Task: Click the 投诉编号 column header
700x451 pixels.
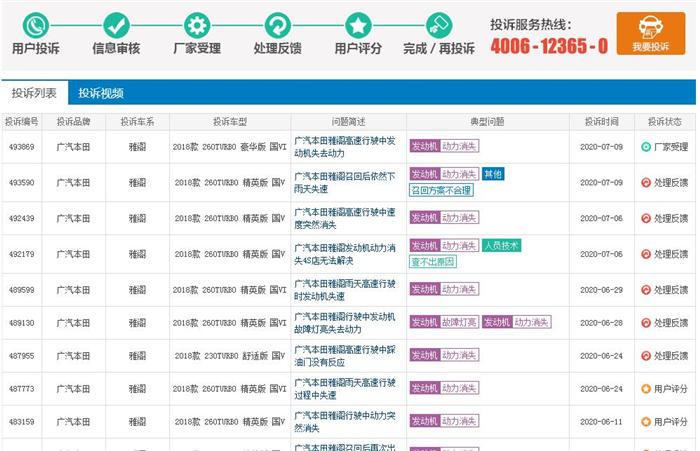Action: point(21,121)
